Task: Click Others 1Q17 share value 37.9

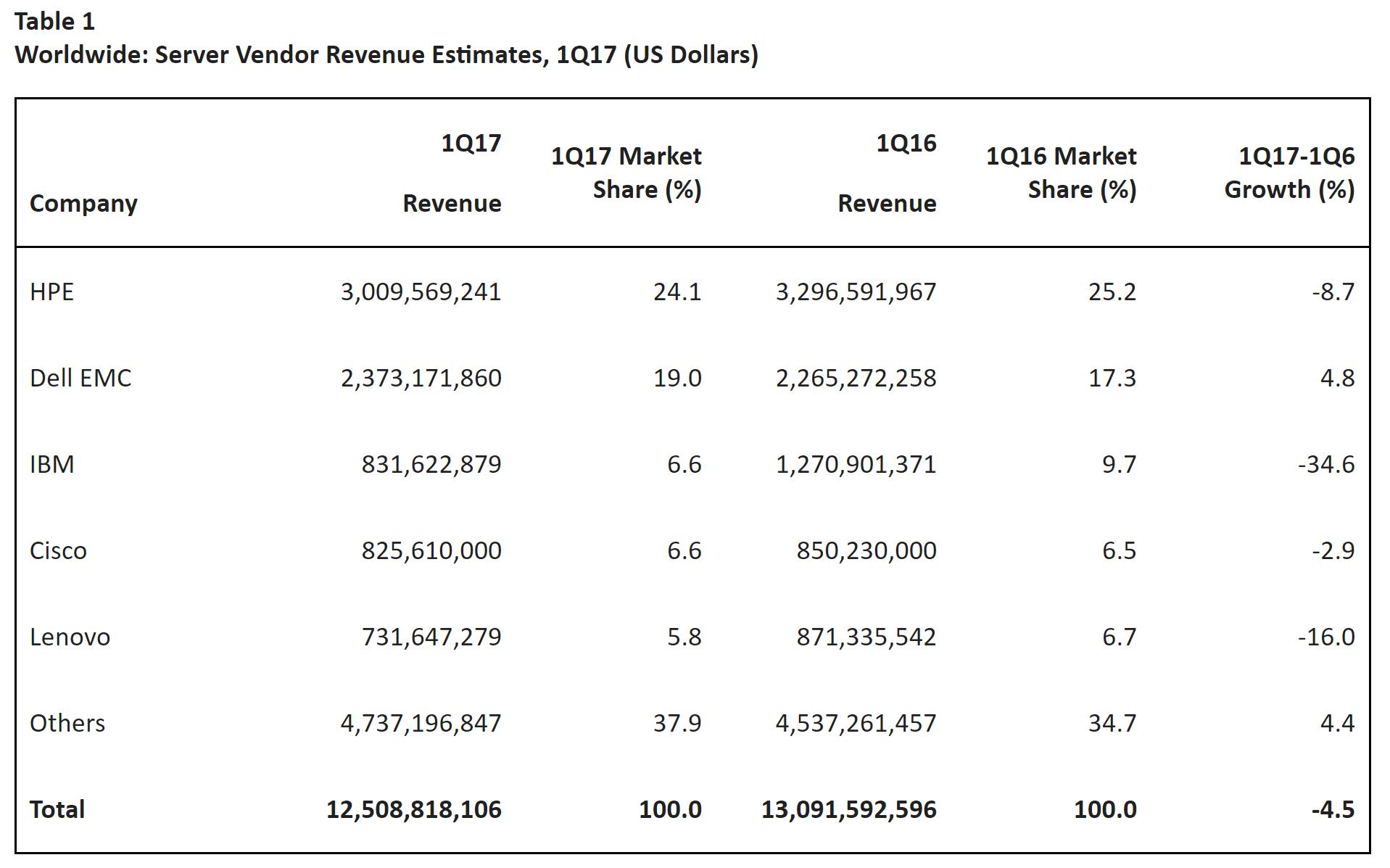Action: 677,723
